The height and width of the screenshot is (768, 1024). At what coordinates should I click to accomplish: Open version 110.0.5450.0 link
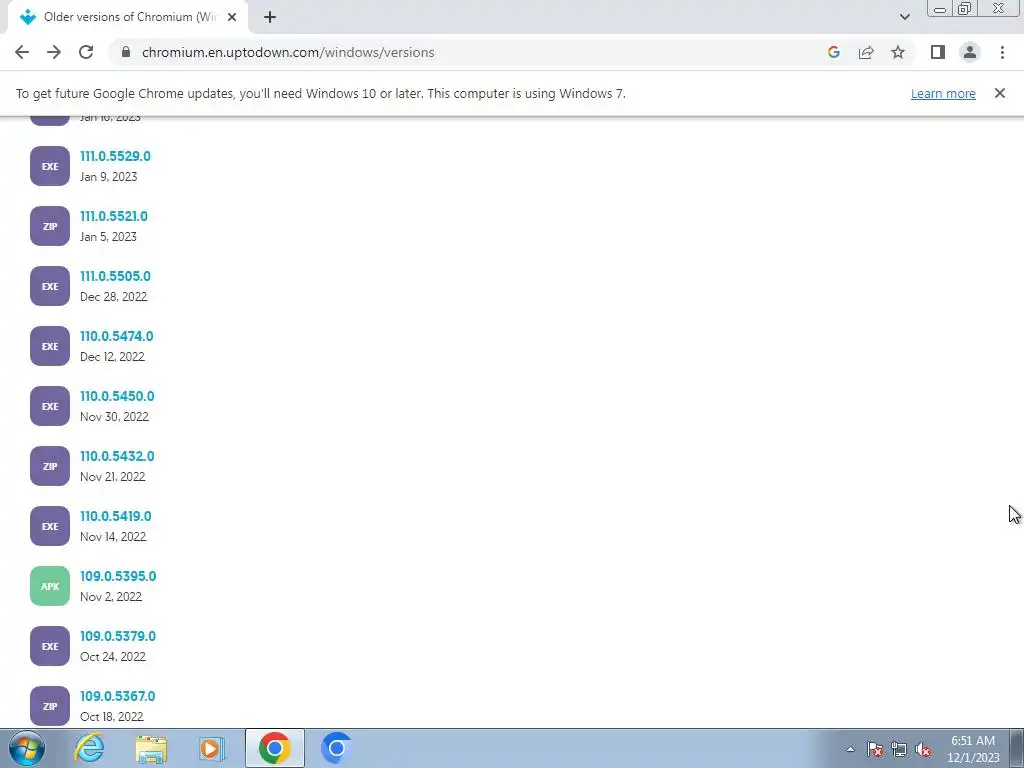coord(118,396)
